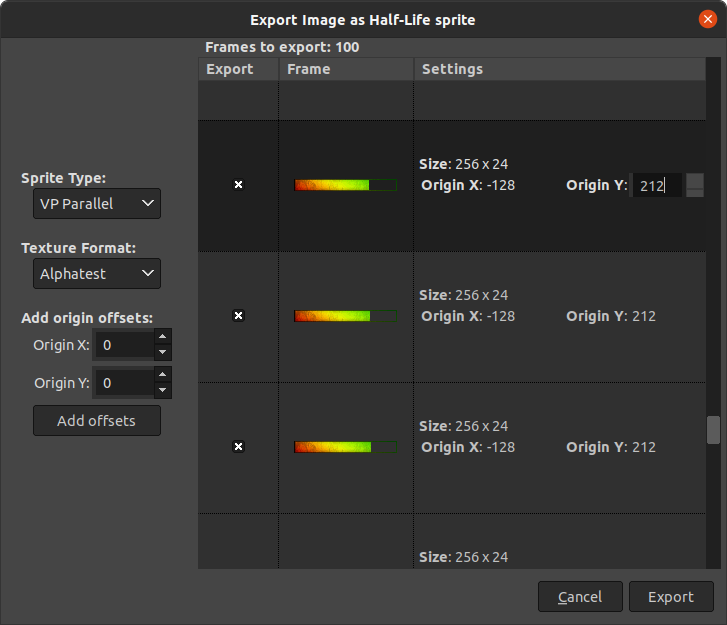727x625 pixels.
Task: Open the Texture Format dropdown
Action: coord(97,273)
